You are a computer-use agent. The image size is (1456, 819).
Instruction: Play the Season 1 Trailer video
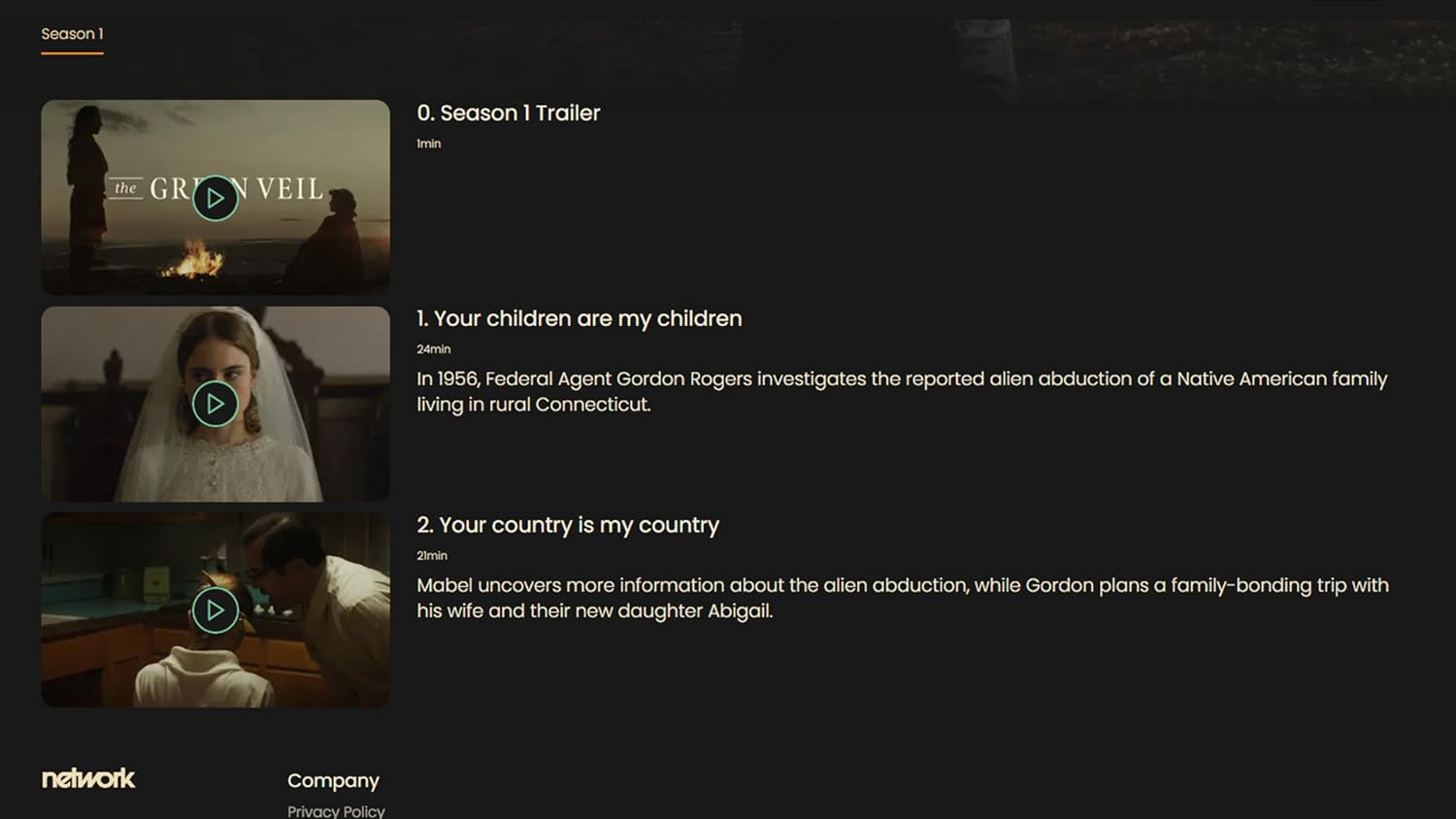[x=215, y=198]
